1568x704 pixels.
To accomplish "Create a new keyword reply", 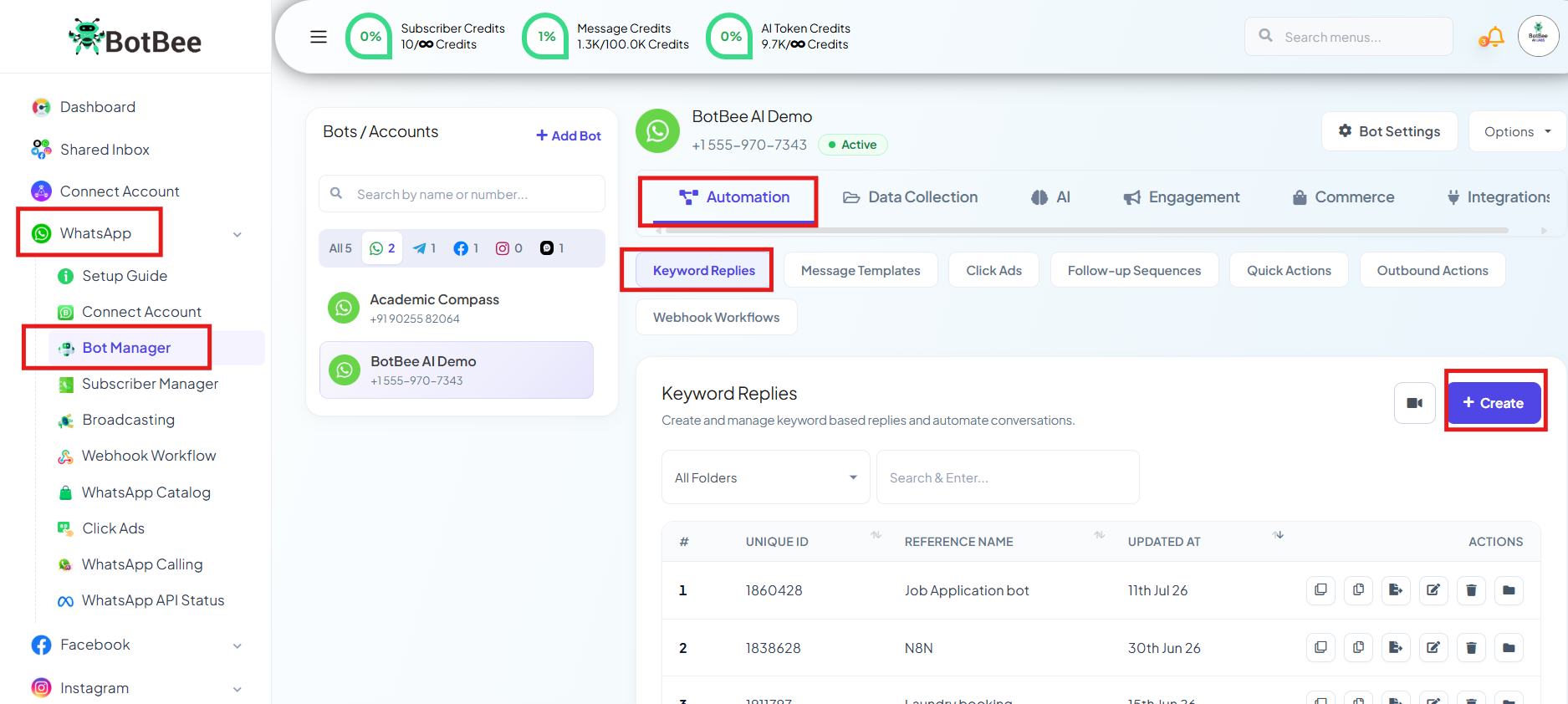I will click(x=1494, y=403).
